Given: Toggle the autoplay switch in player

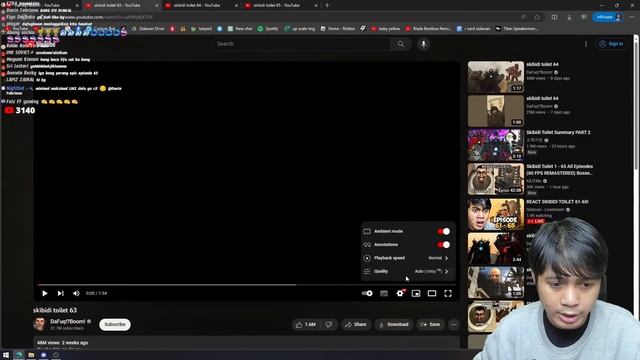Looking at the screenshot, I should tap(367, 293).
